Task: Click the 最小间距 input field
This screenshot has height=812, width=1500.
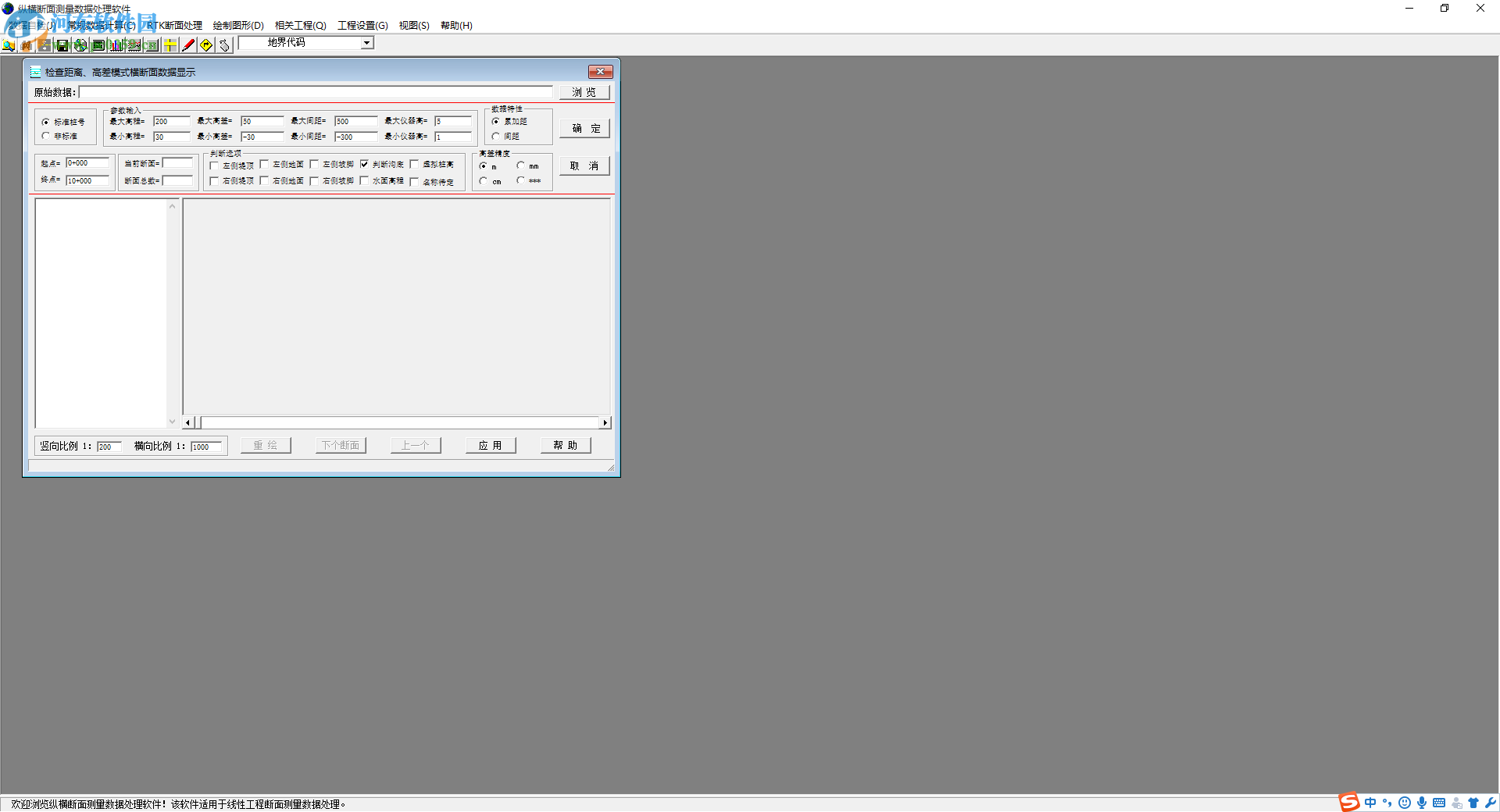Action: coord(356,137)
